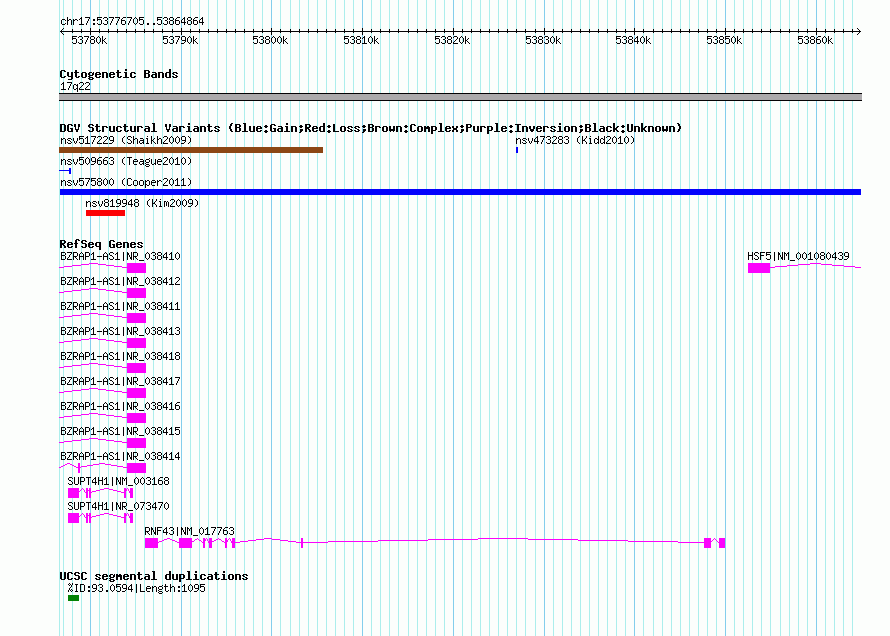Select nsv575800 (Cooper2011) label
This screenshot has height=636, width=890.
pyautogui.click(x=126, y=182)
